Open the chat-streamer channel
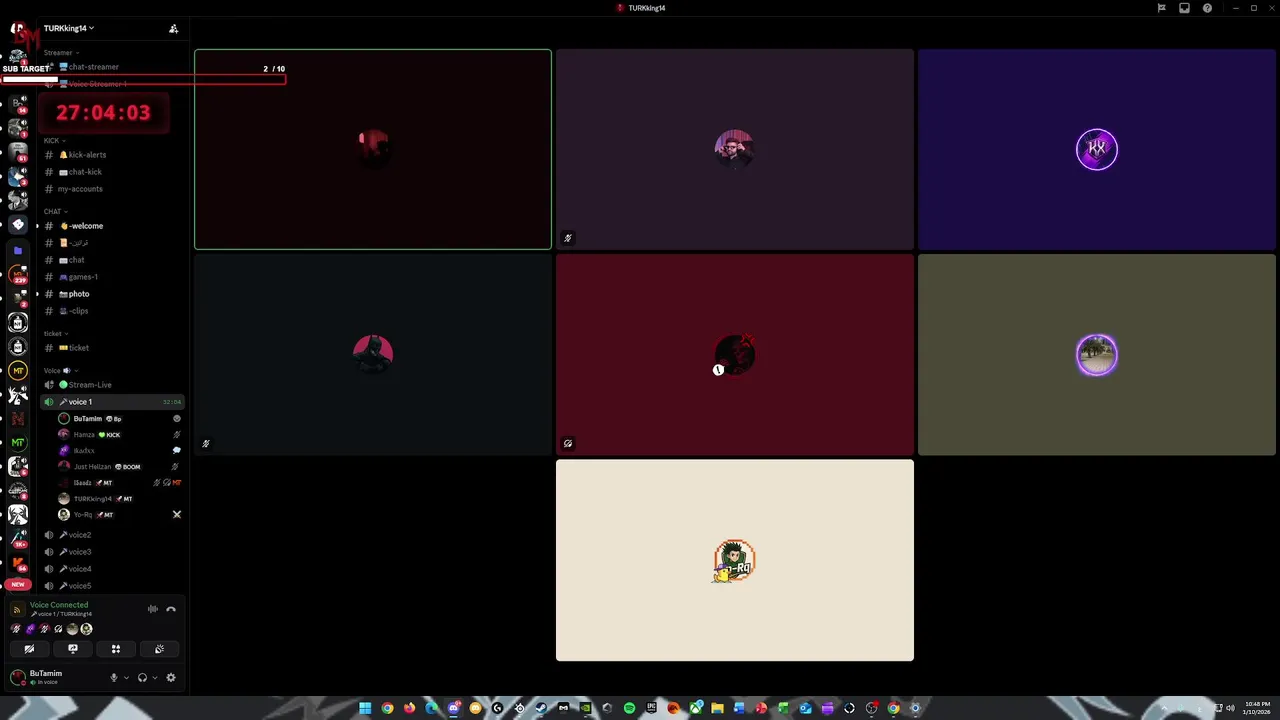The height and width of the screenshot is (720, 1280). click(112, 67)
